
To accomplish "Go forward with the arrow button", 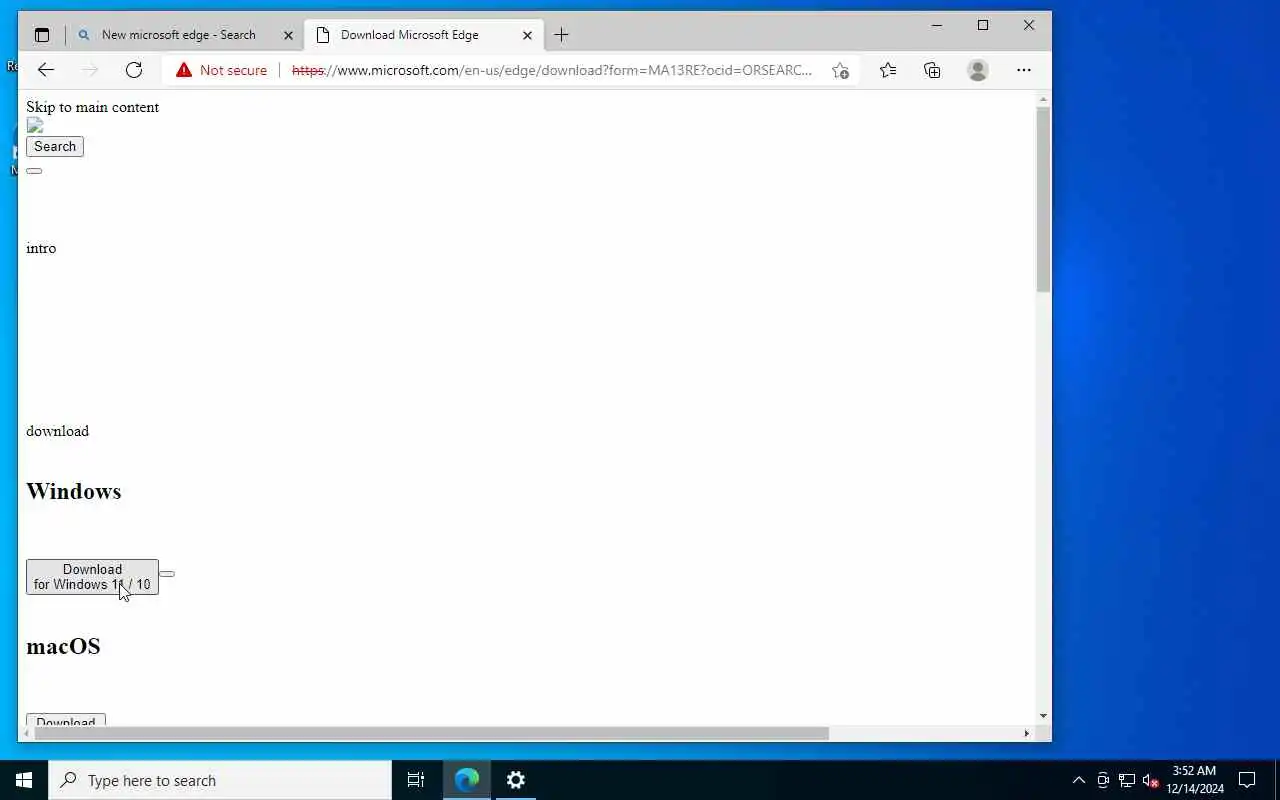I will click(90, 70).
